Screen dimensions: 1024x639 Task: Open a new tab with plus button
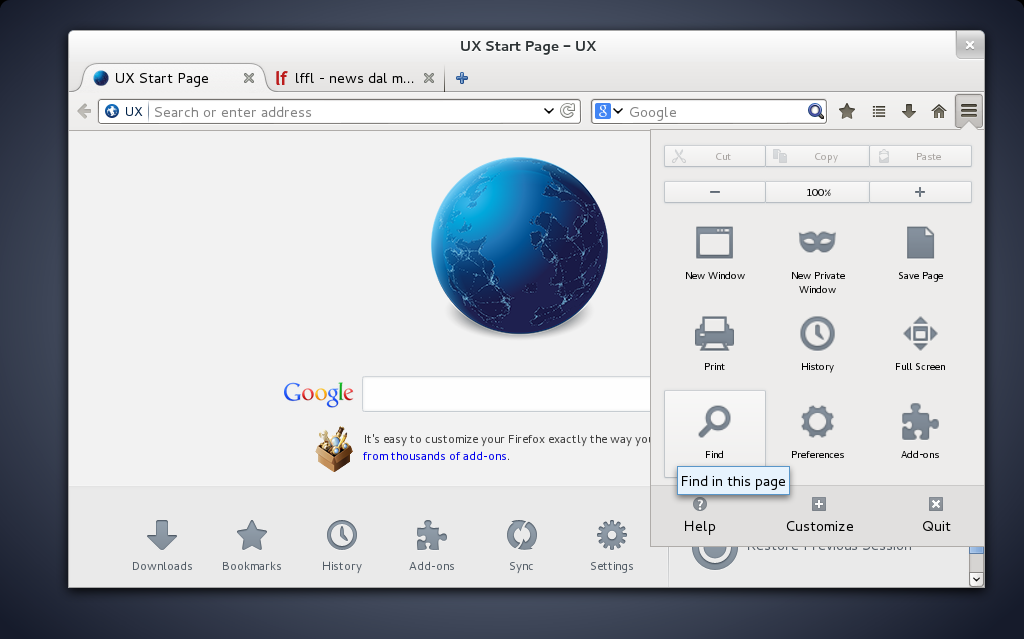462,78
